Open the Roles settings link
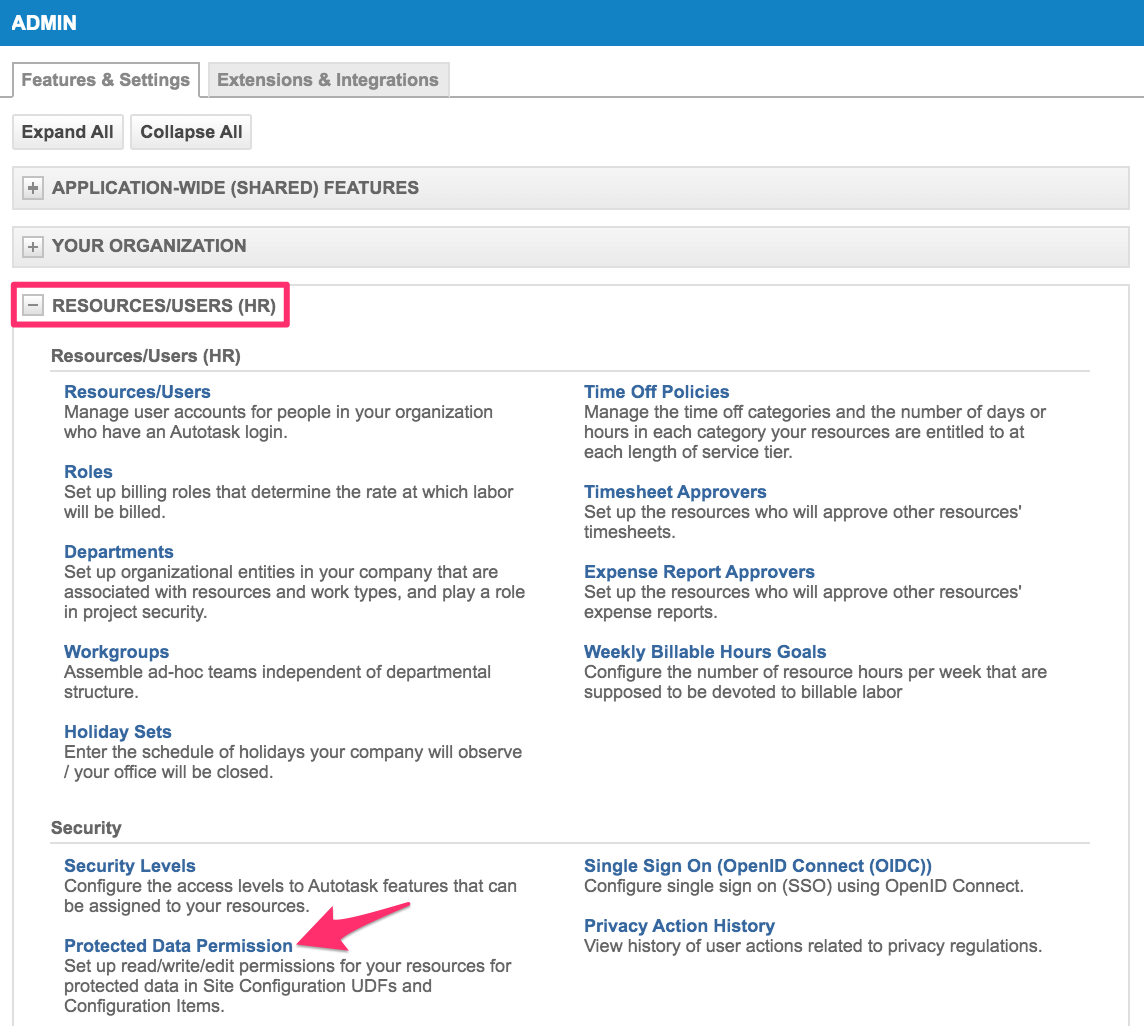Image resolution: width=1144 pixels, height=1026 pixels. [x=88, y=472]
